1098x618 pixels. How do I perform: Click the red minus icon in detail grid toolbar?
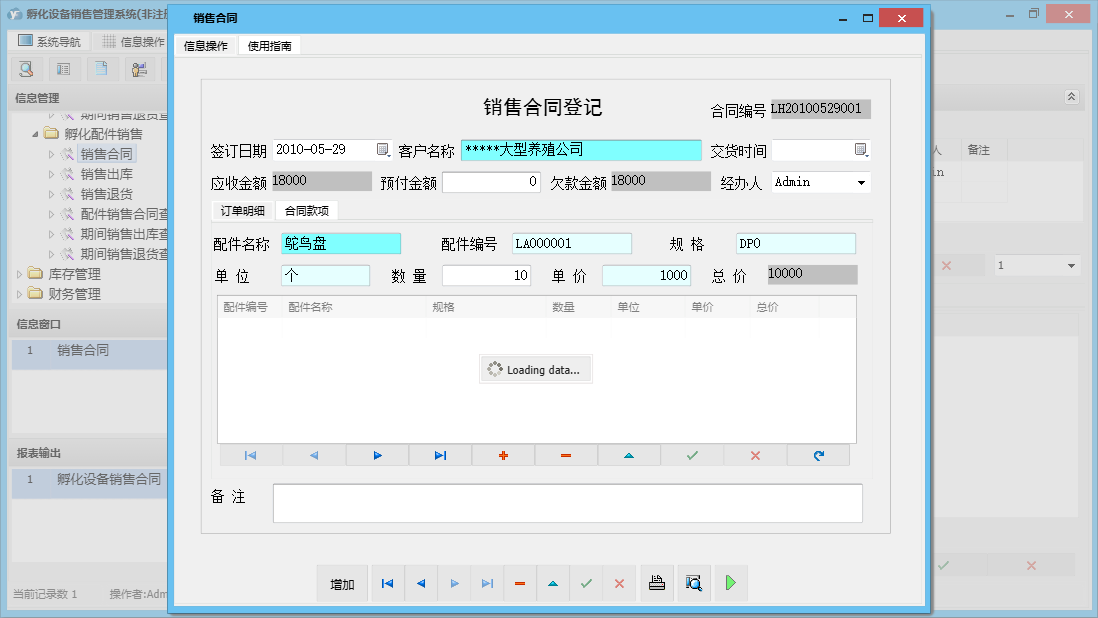pos(565,455)
